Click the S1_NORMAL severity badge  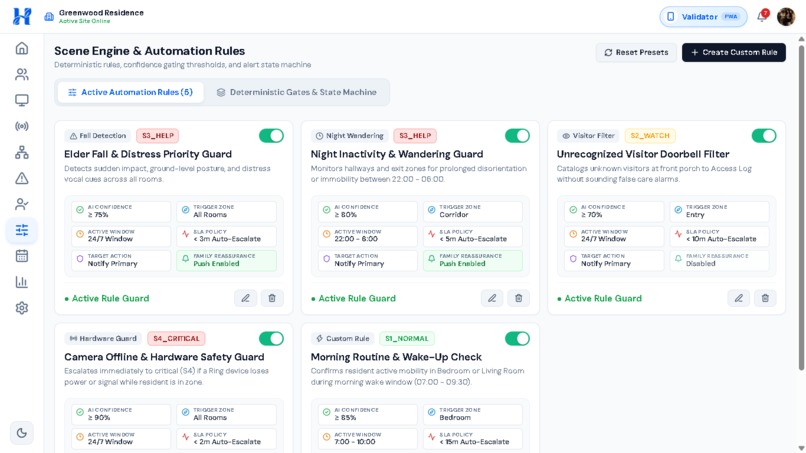coord(407,339)
